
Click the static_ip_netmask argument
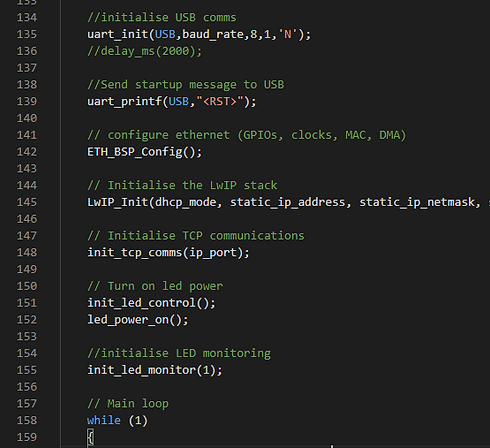point(417,202)
